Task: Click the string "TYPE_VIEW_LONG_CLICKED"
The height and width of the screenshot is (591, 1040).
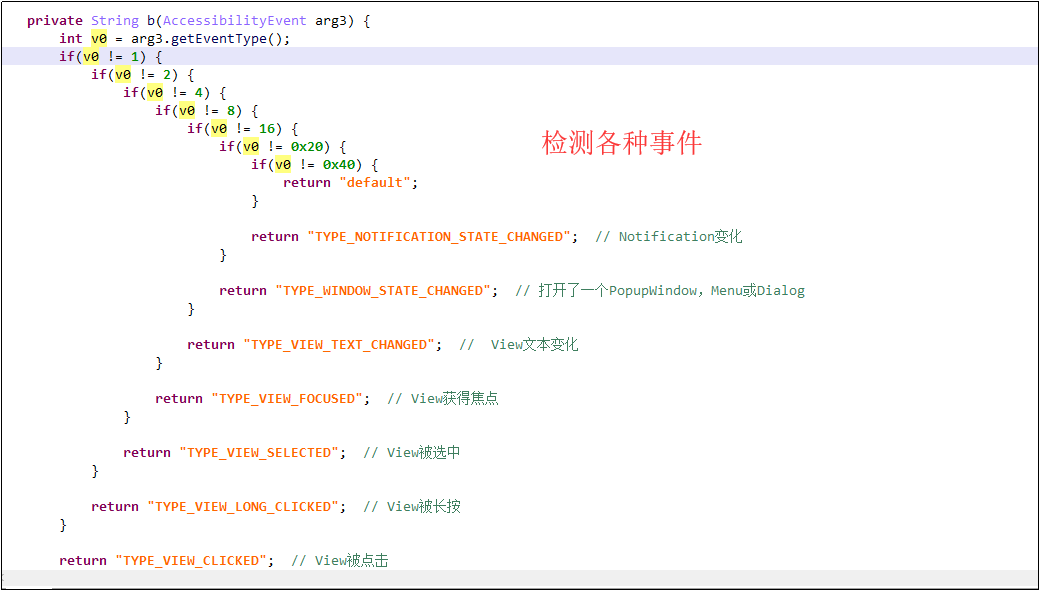Action: 243,507
